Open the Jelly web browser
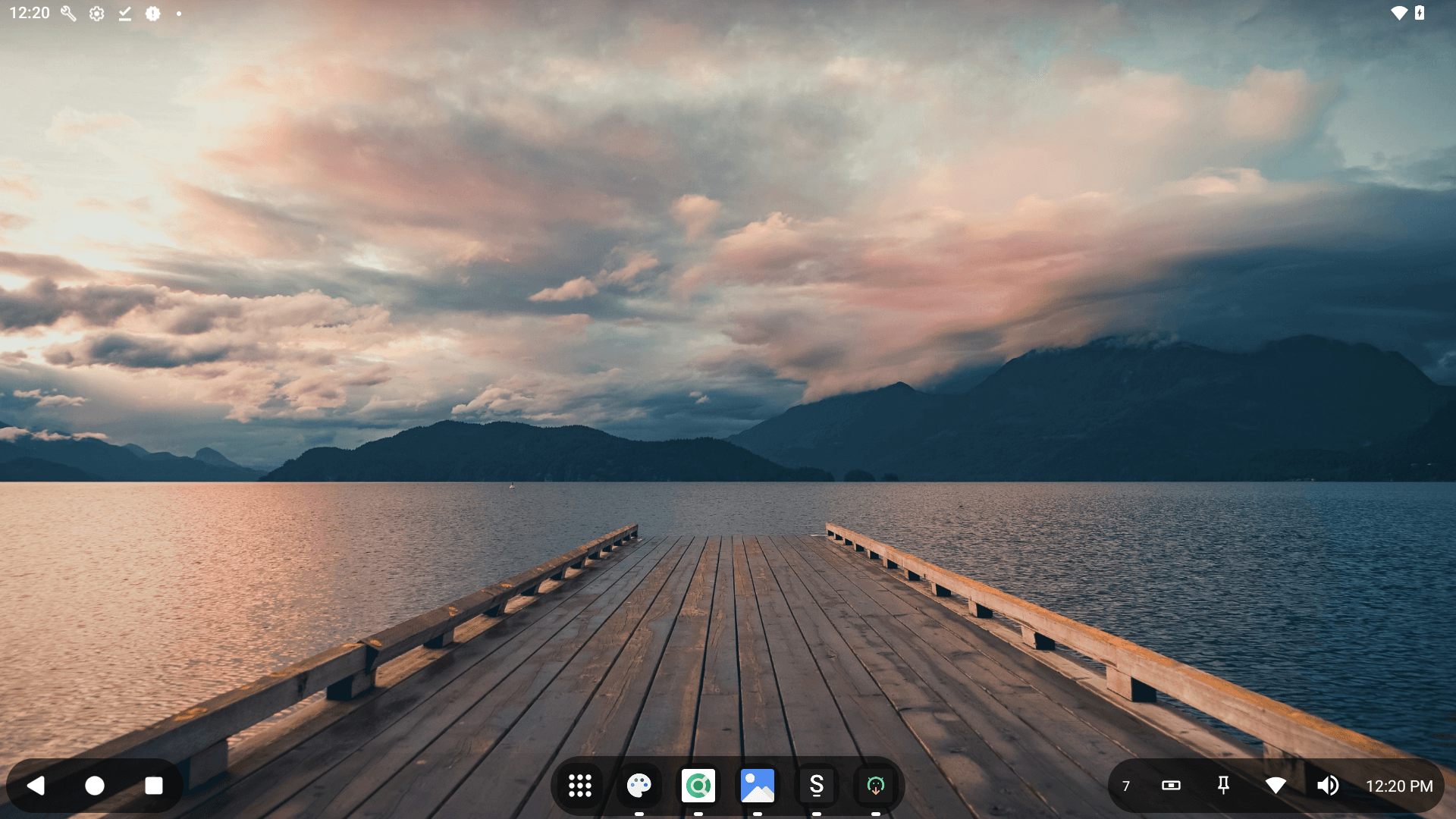1456x819 pixels. click(699, 786)
